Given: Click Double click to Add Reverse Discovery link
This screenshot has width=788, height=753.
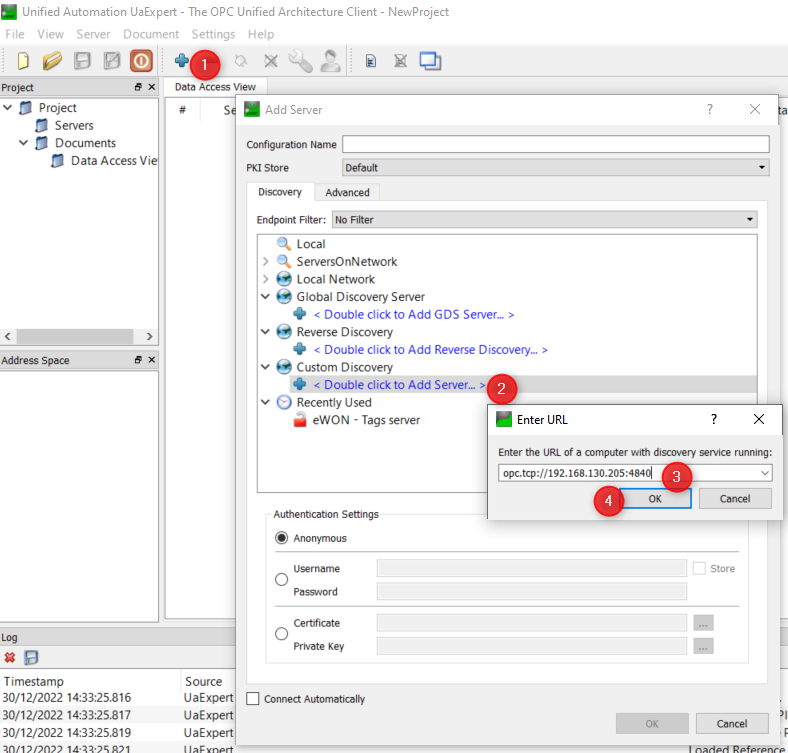Looking at the screenshot, I should (x=431, y=350).
